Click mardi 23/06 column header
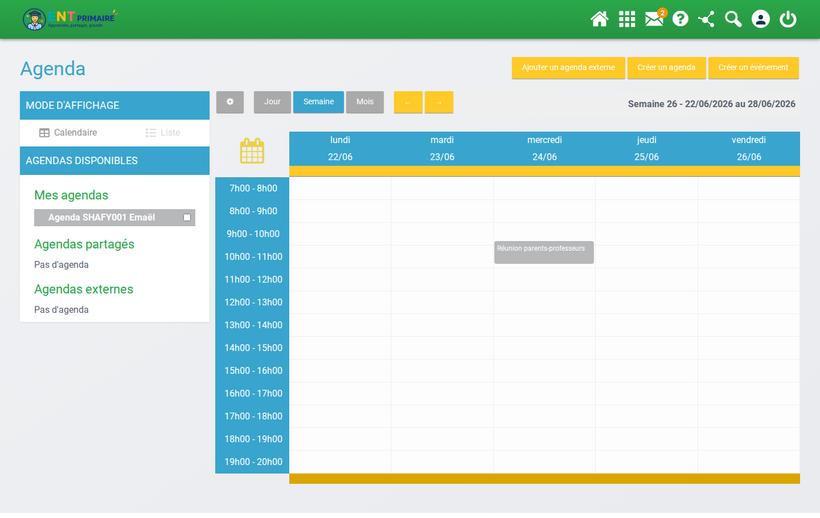The width and height of the screenshot is (820, 518). (x=442, y=148)
